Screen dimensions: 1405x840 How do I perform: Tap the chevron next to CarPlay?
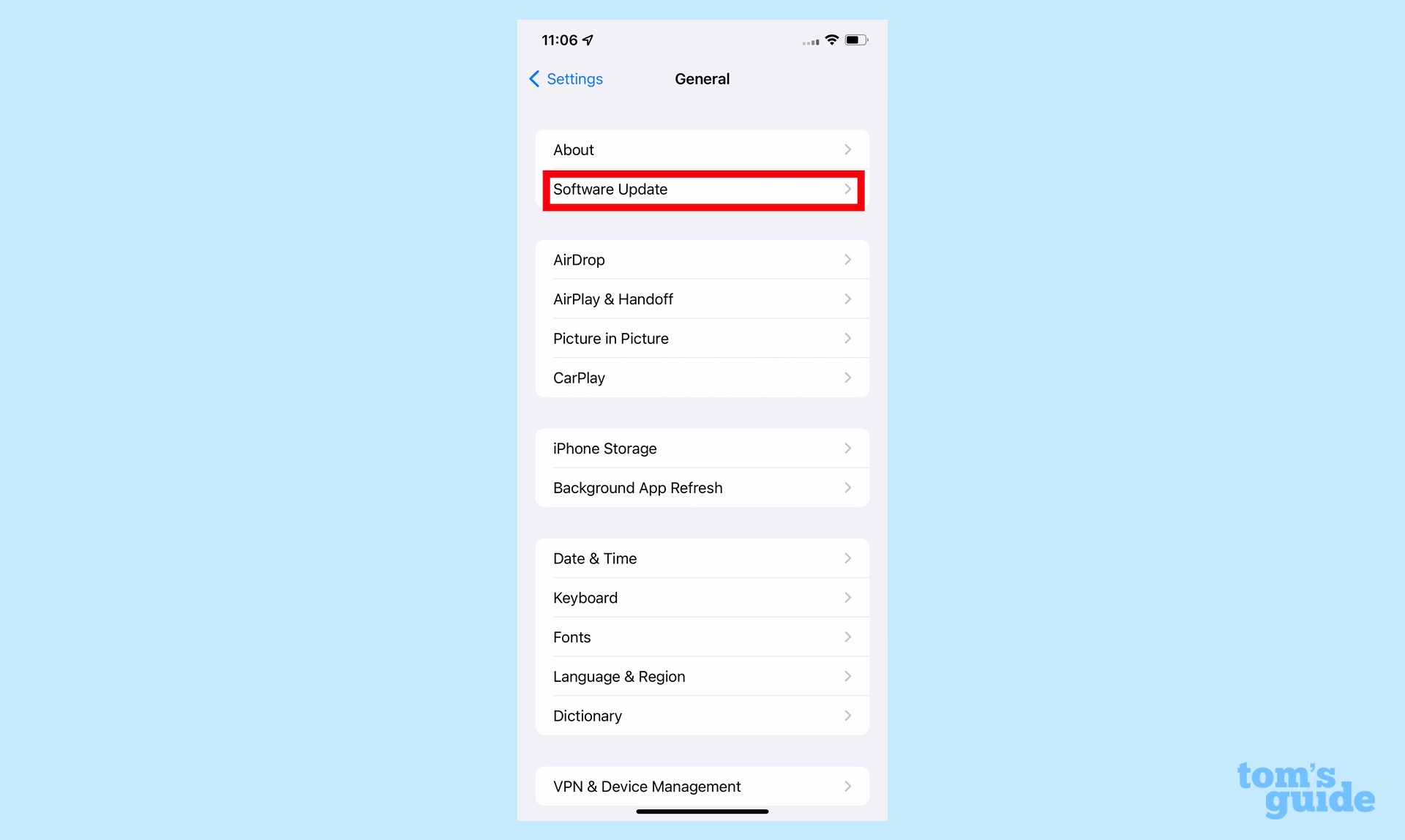click(847, 378)
